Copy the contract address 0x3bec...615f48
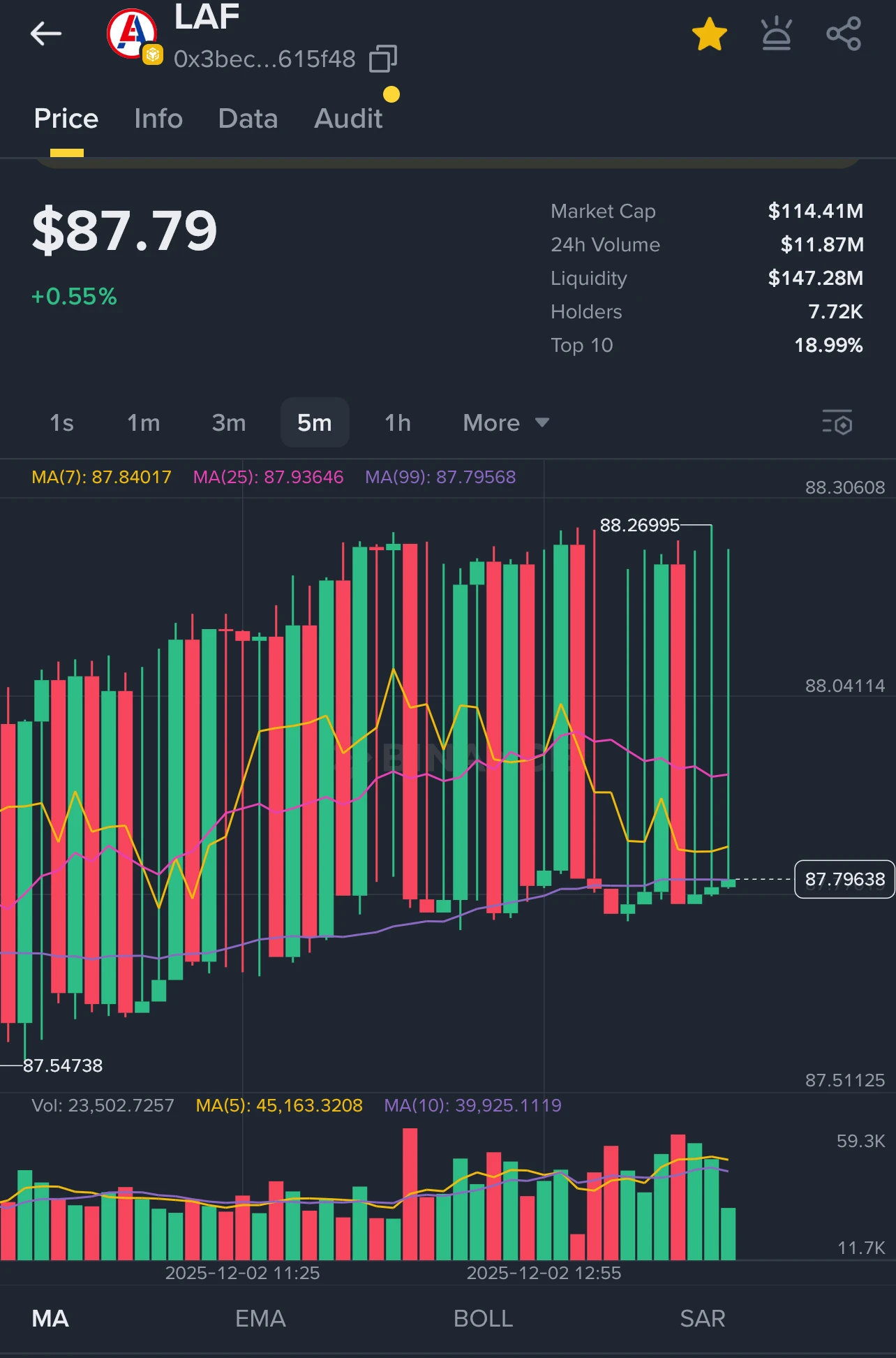 382,59
